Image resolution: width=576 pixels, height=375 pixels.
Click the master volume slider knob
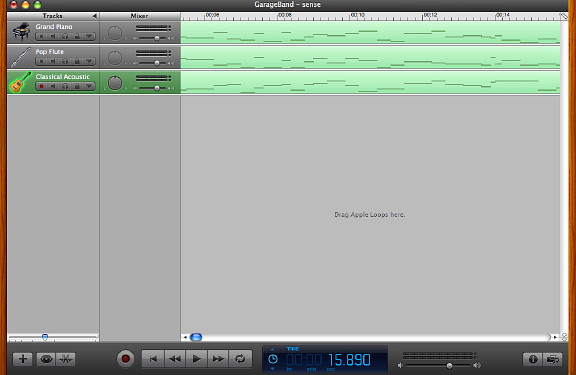[449, 366]
